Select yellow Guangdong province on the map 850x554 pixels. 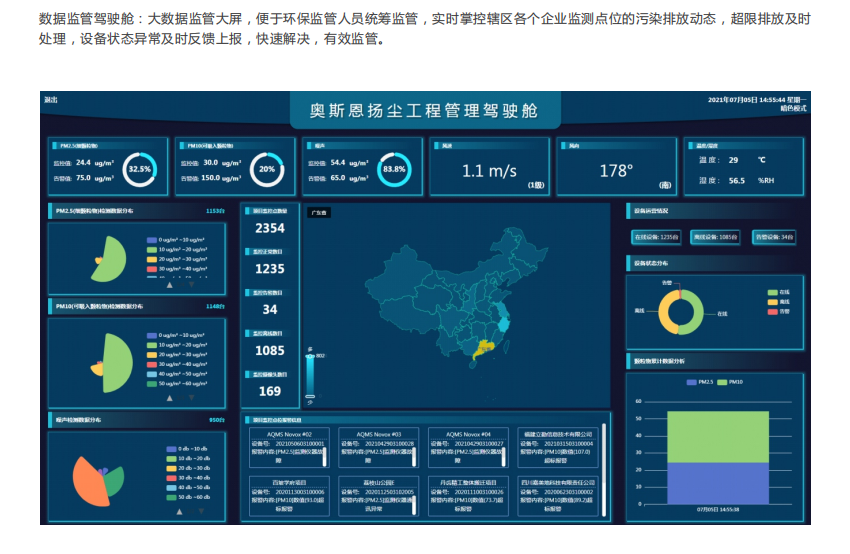pyautogui.click(x=484, y=349)
